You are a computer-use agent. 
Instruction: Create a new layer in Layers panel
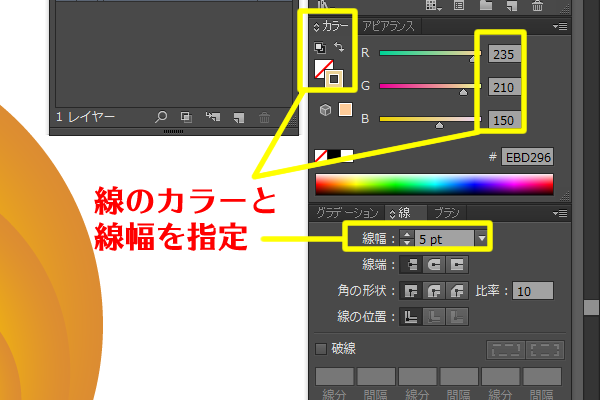[x=238, y=118]
